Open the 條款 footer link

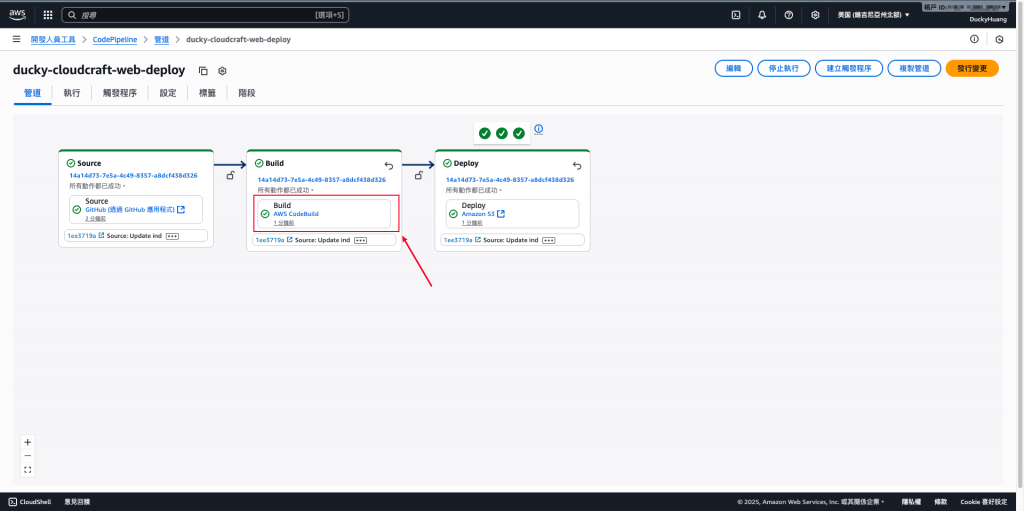click(940, 502)
